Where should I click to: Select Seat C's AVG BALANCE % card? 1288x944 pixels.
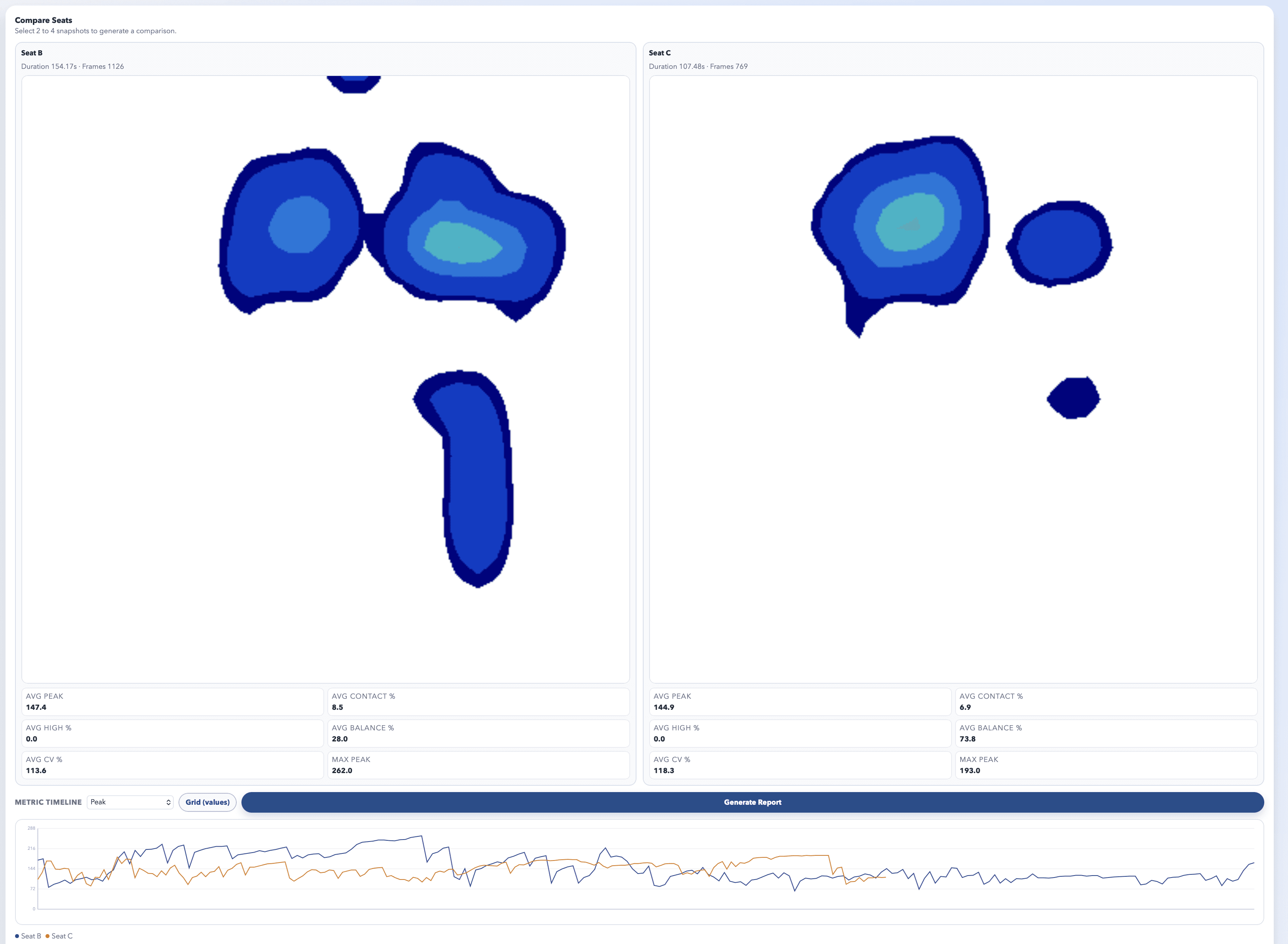coord(1106,733)
